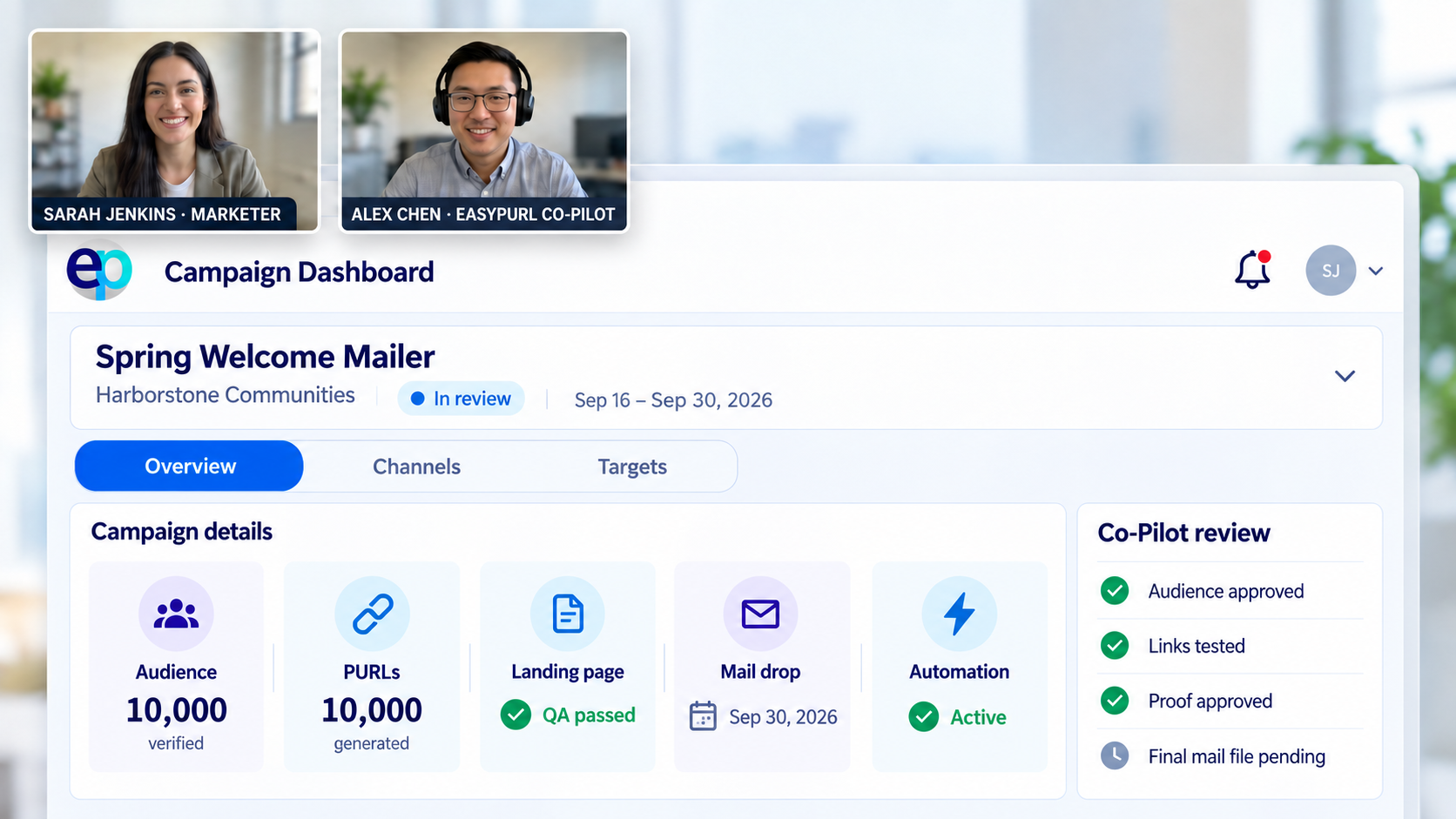
Task: Click the SJ user avatar
Action: tap(1331, 271)
